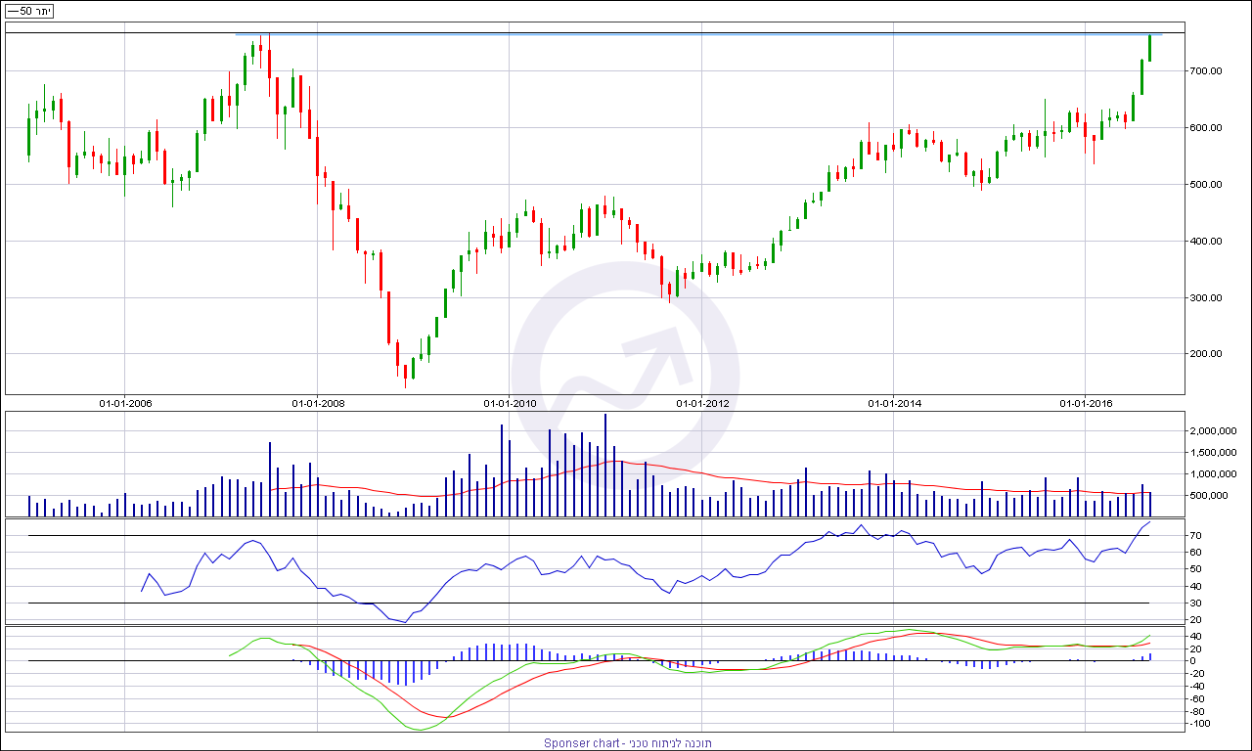Click the tallest volume bar

click(605, 464)
